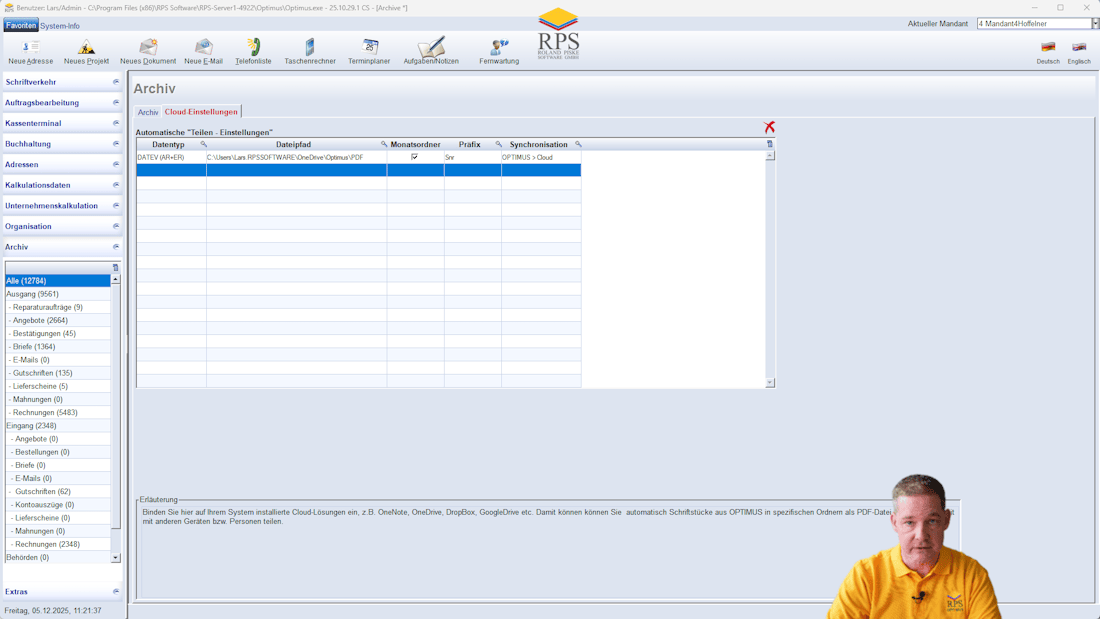Launch the Taschenrechner
Screen dimensions: 1100x619
coord(309,48)
